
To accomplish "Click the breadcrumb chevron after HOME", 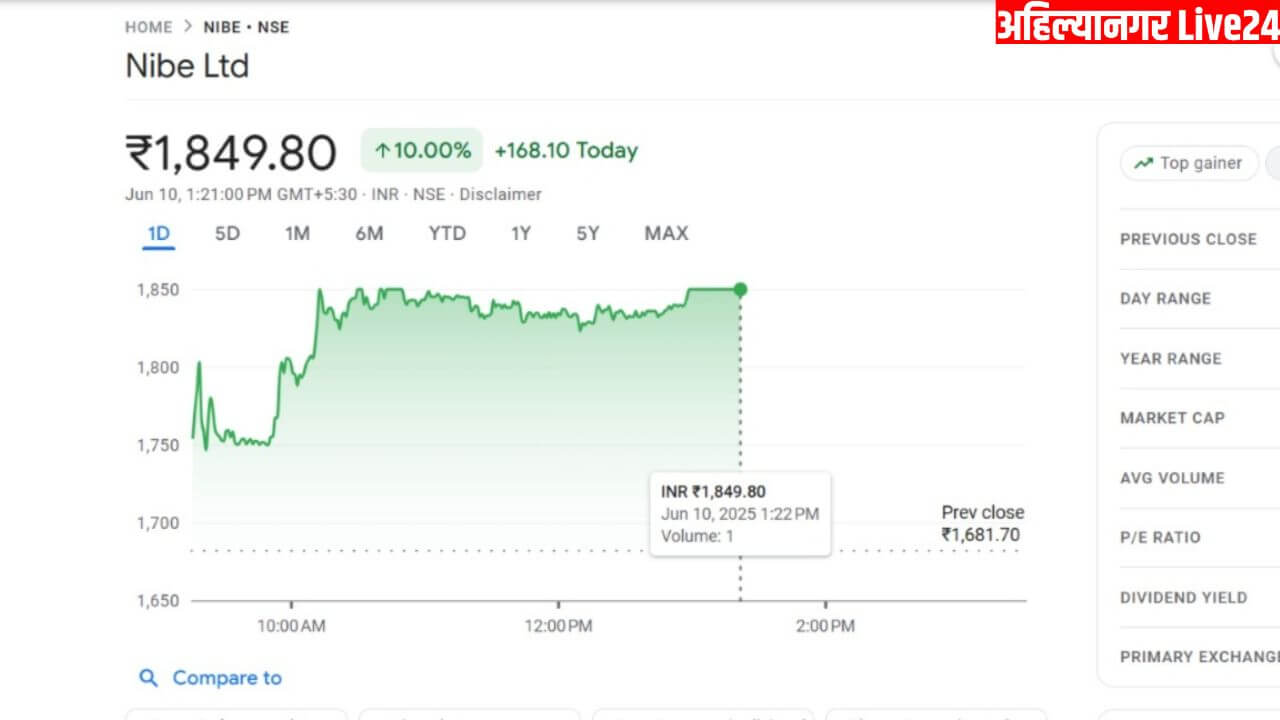I will click(x=188, y=27).
